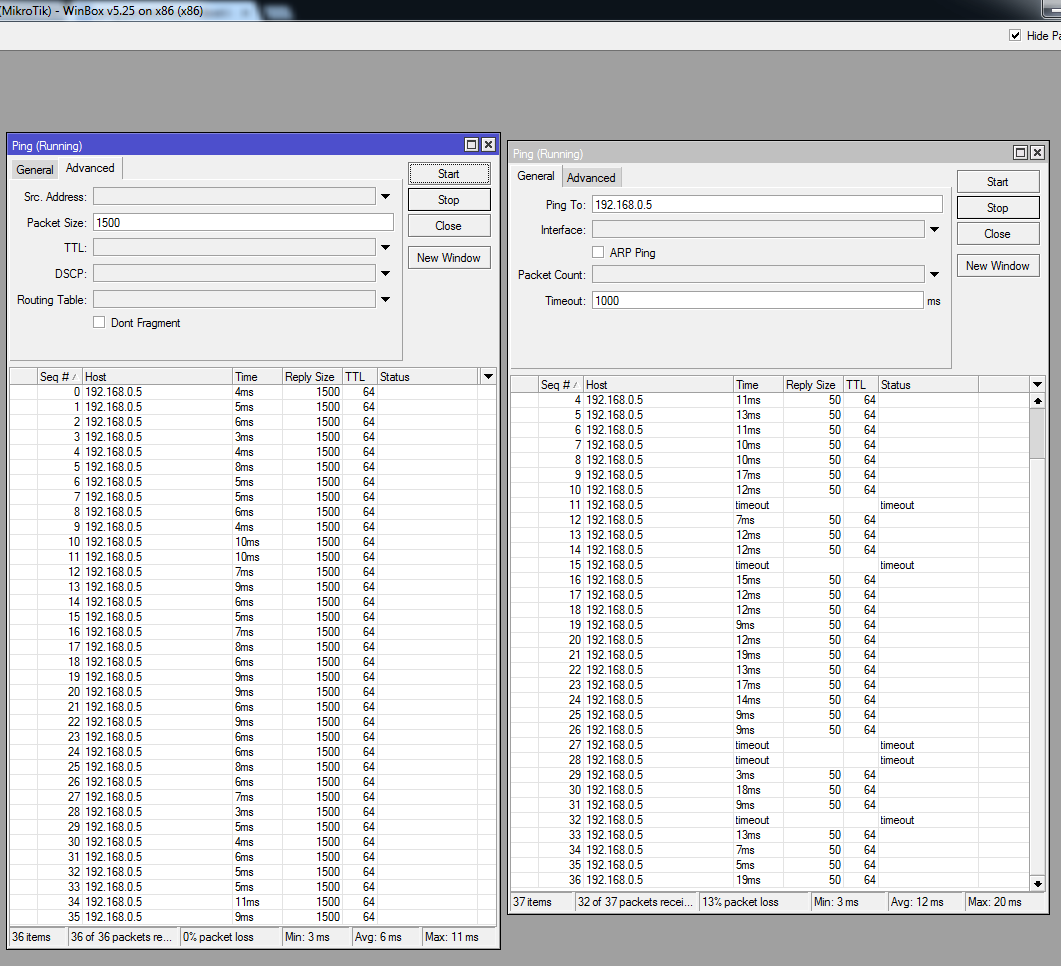1061x966 pixels.
Task: Expand the Routing Table dropdown arrow
Action: (385, 300)
